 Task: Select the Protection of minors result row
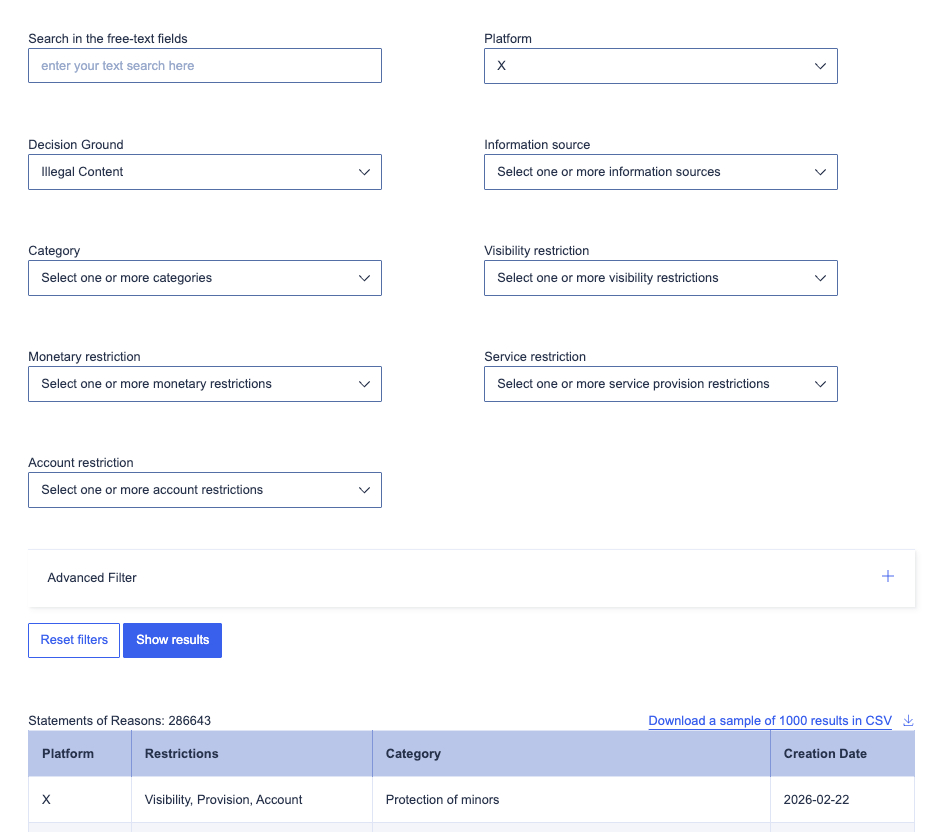[x=442, y=800]
